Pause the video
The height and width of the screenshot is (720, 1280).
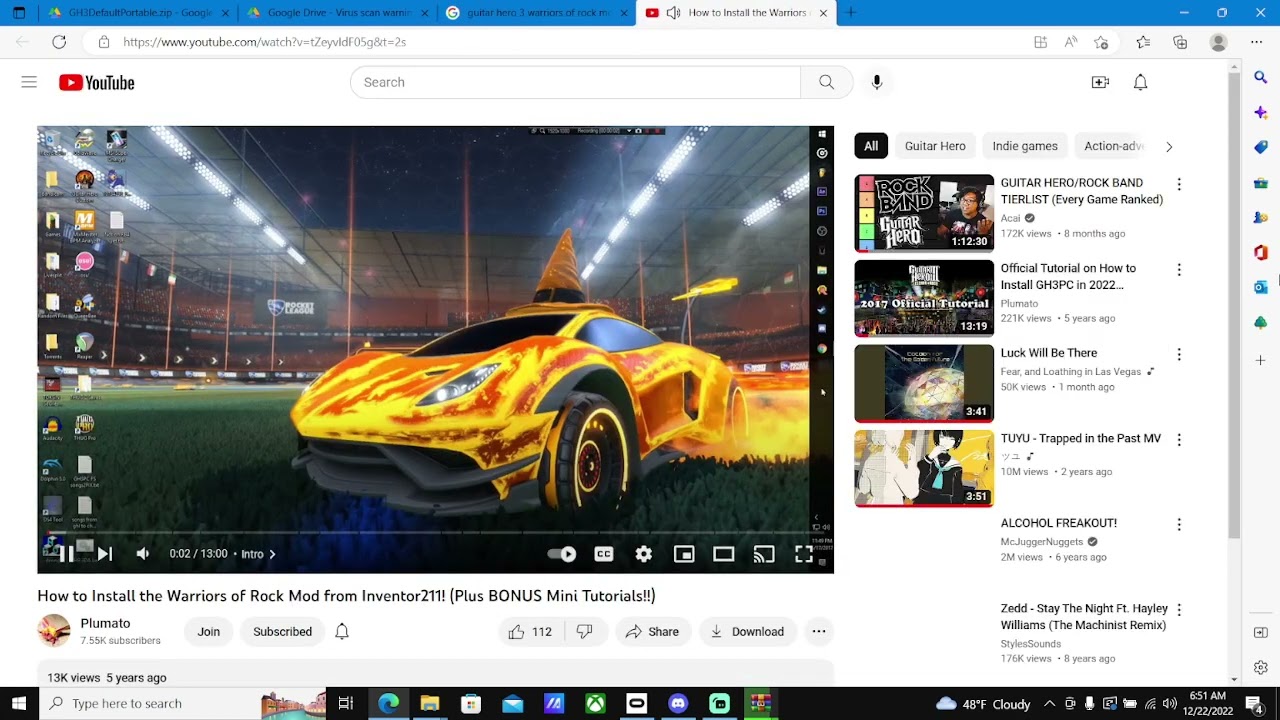[66, 554]
